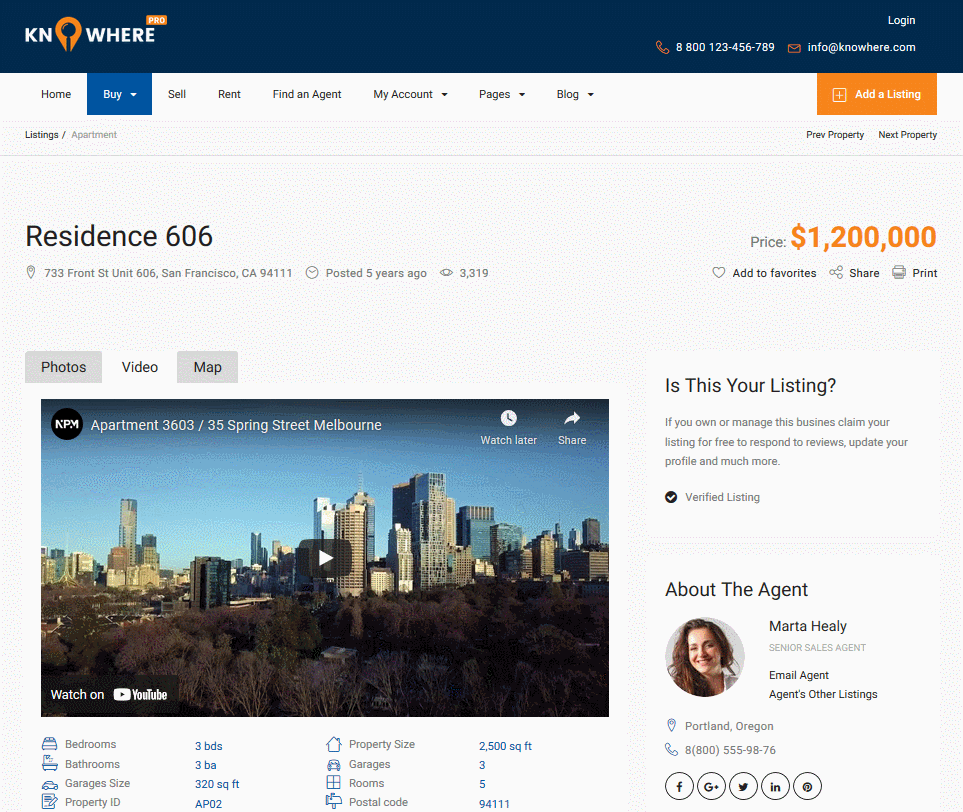Click Email Agent link
The height and width of the screenshot is (812, 963).
point(798,675)
